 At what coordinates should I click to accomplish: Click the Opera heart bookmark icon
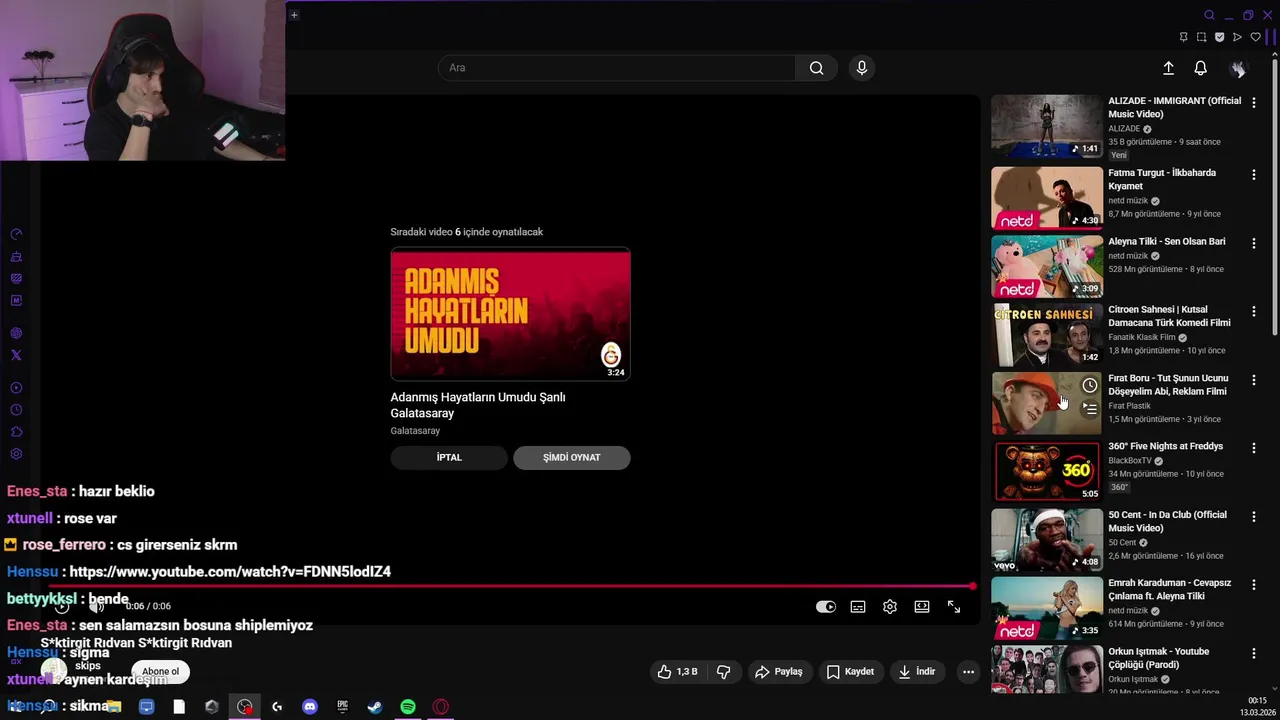pos(1255,37)
